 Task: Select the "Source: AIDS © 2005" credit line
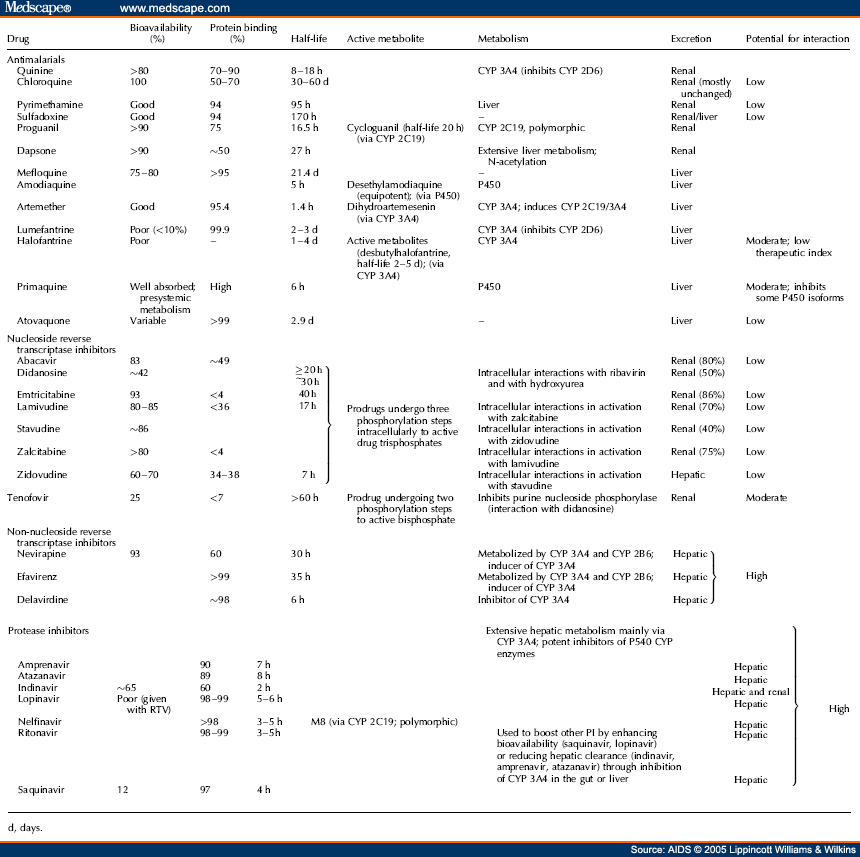pos(743,849)
